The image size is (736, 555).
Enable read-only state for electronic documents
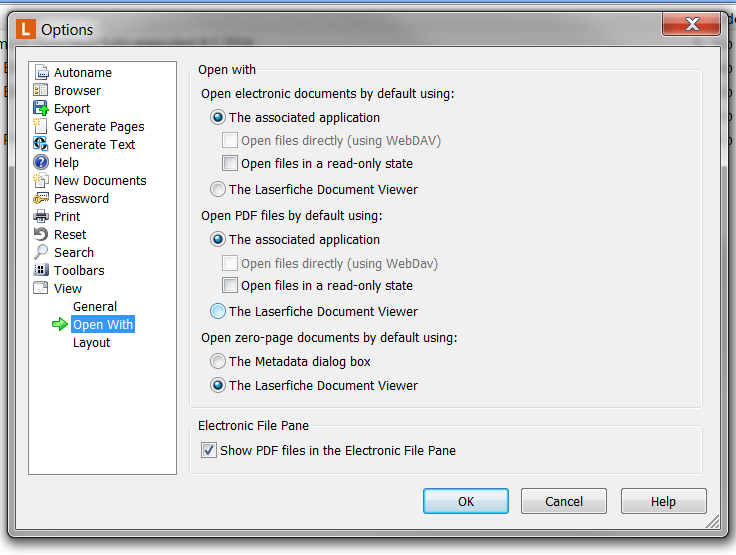click(x=230, y=163)
